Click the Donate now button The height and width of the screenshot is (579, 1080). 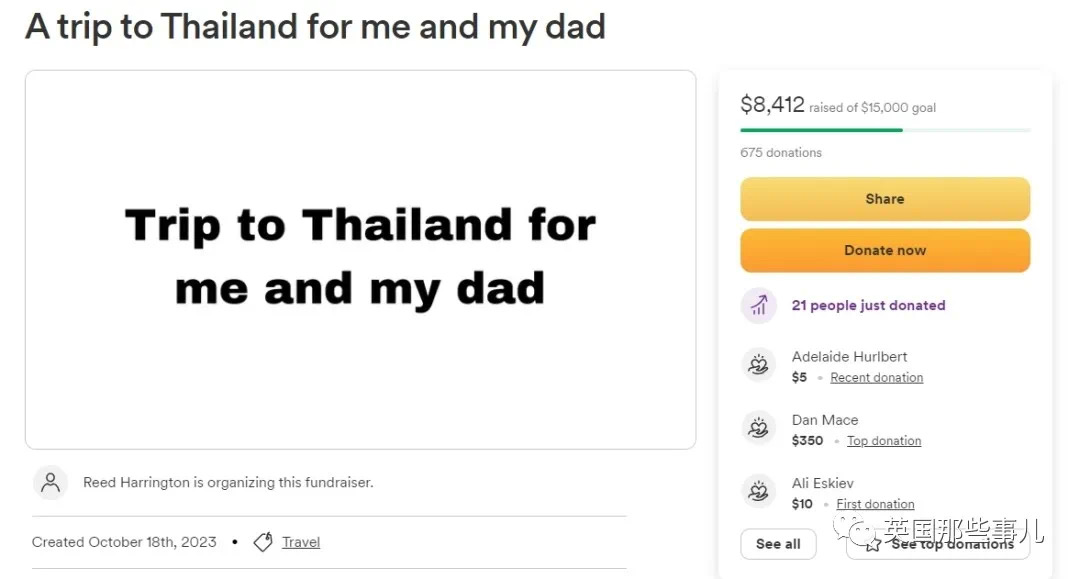(x=885, y=251)
